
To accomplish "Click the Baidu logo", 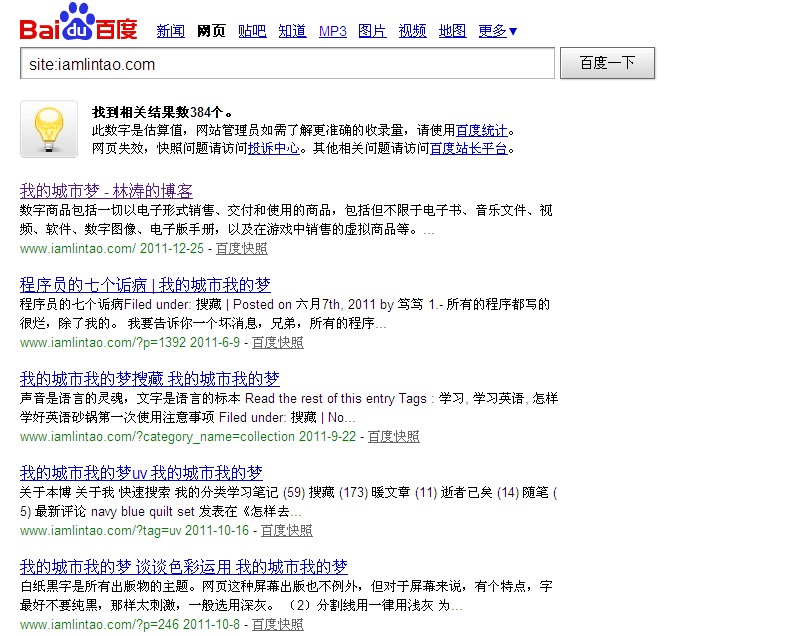I will [78, 22].
